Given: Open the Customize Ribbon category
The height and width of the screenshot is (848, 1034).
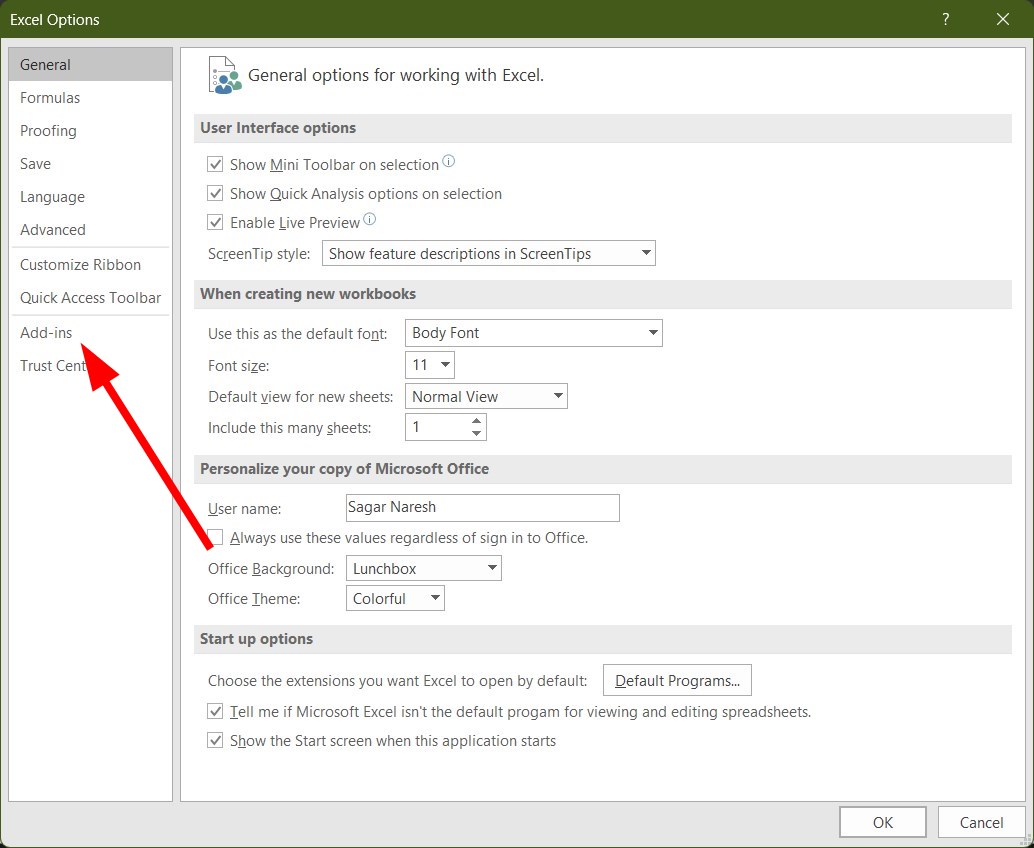Looking at the screenshot, I should coord(90,264).
